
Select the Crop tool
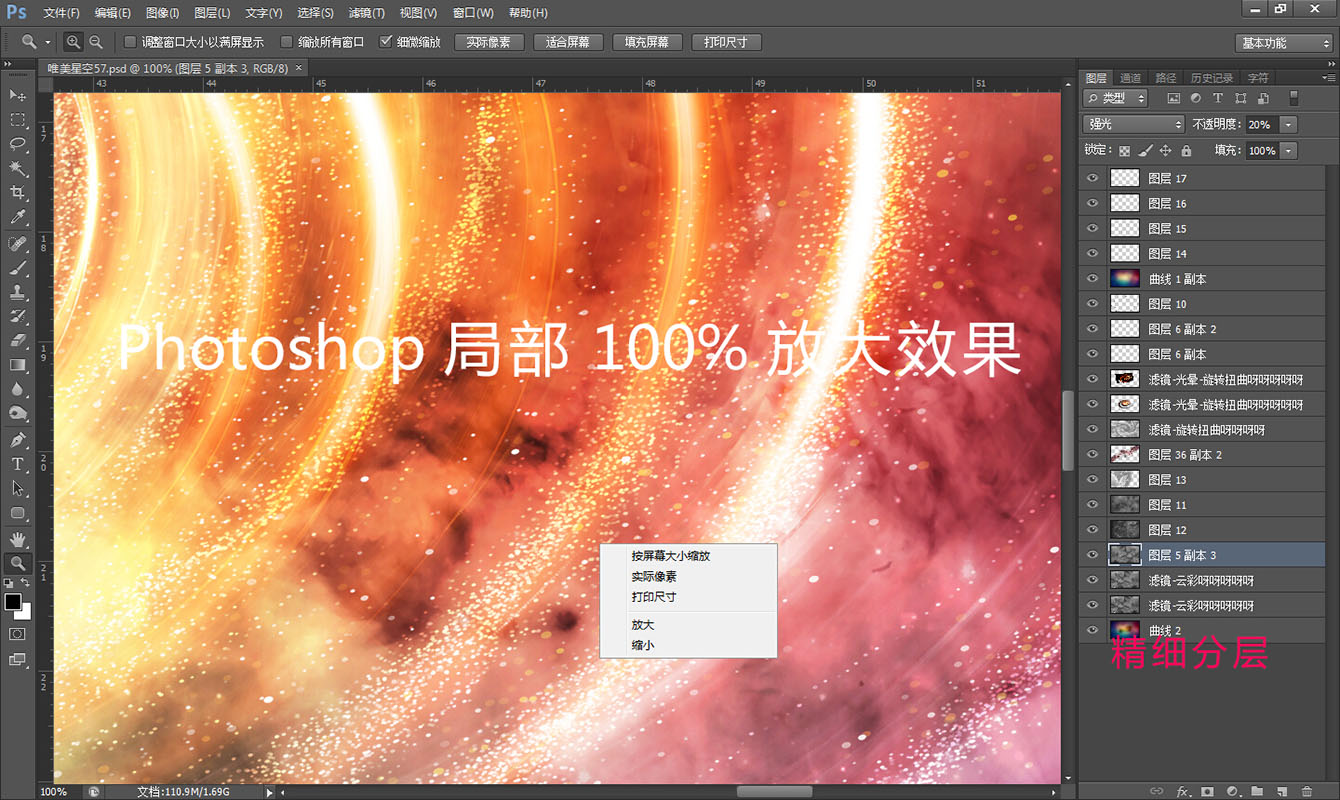pos(18,193)
